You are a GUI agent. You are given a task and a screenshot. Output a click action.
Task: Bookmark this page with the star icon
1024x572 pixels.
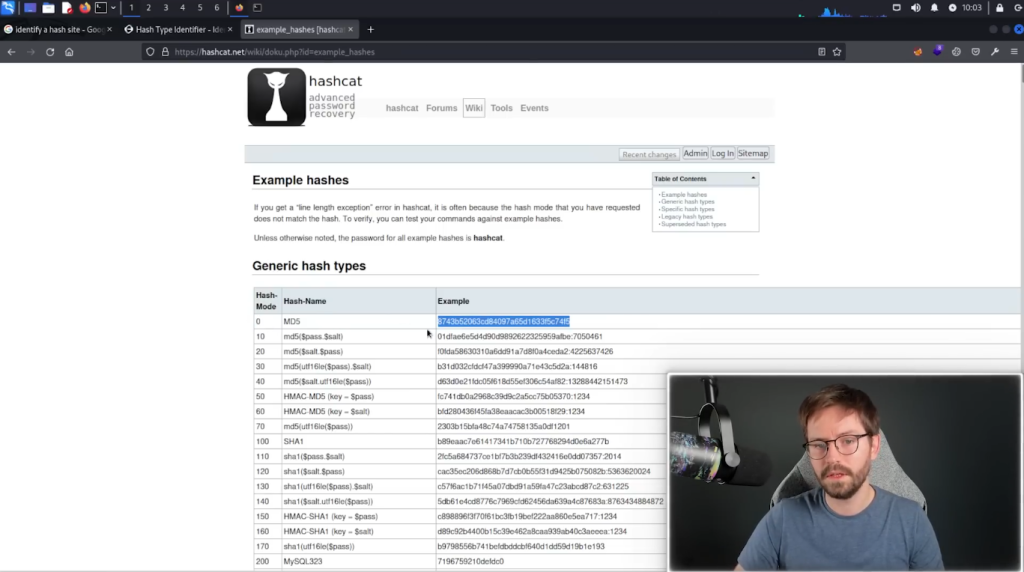coord(837,52)
